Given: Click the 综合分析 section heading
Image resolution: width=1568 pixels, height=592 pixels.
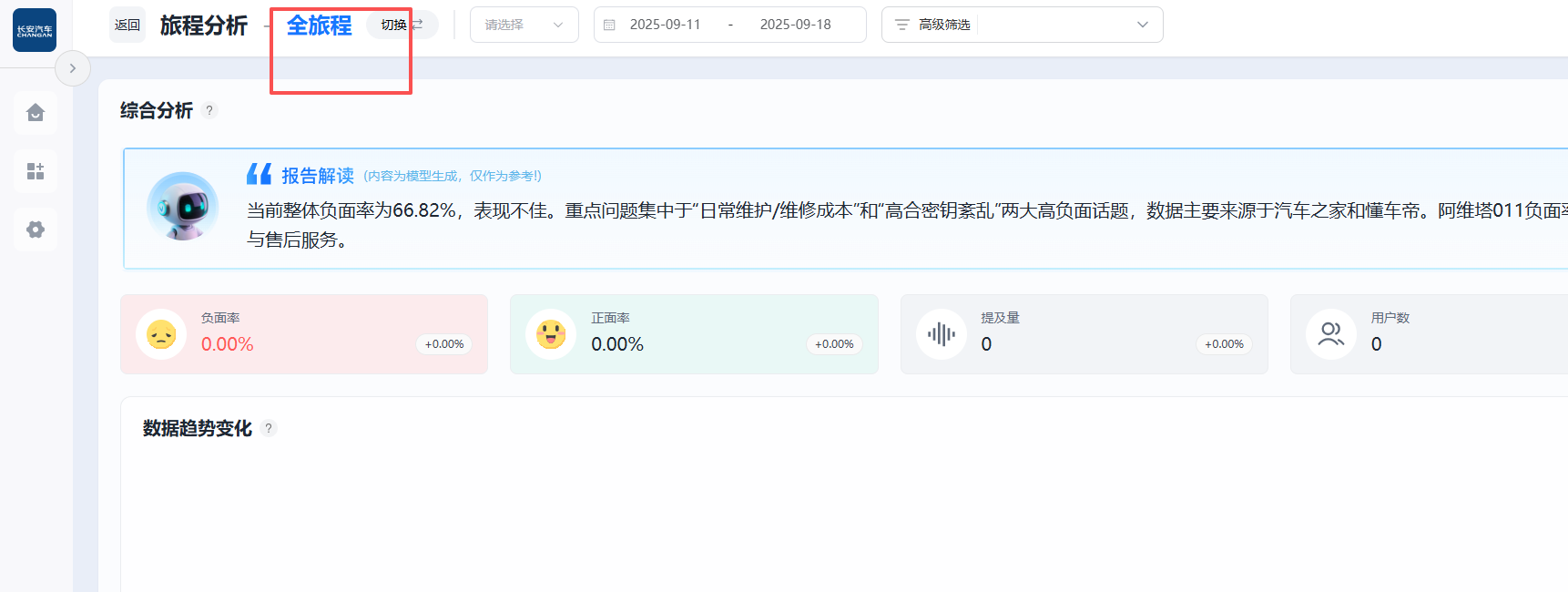Looking at the screenshot, I should [157, 110].
